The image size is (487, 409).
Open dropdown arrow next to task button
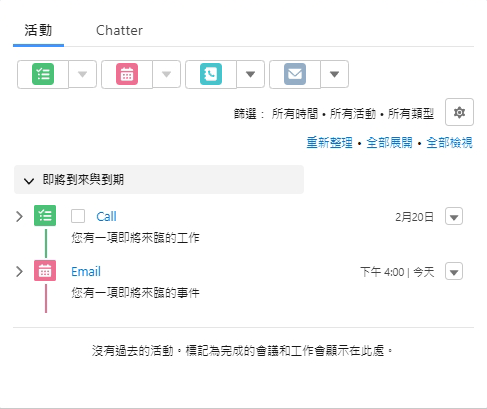click(x=83, y=74)
